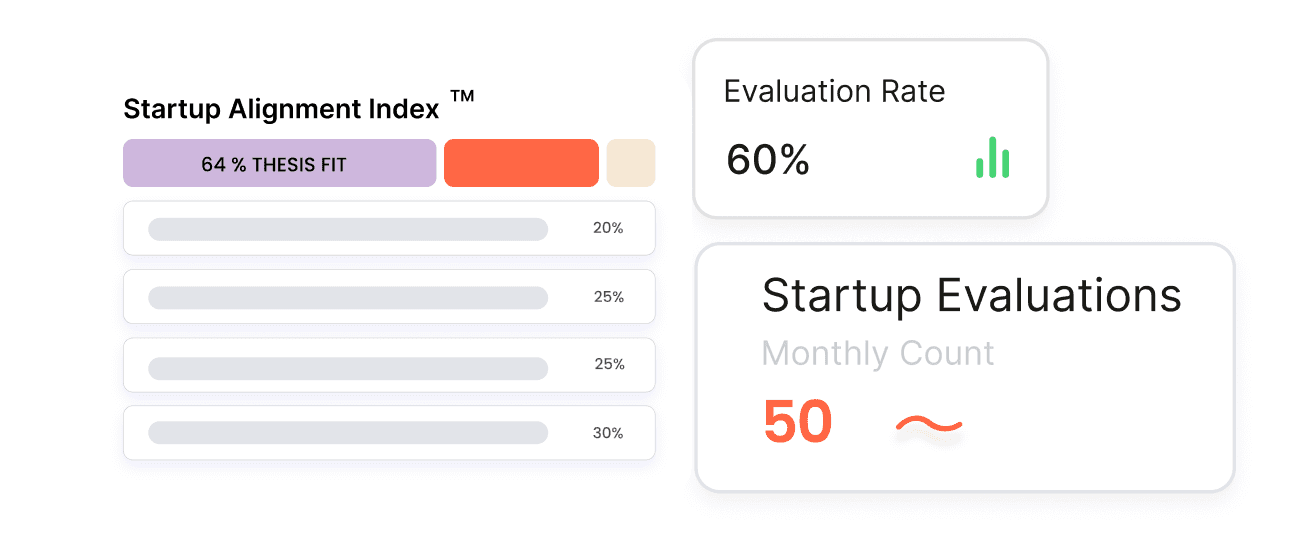Click the Startup Alignment Index heading
Screen dimensions: 1314x540
click(x=281, y=110)
